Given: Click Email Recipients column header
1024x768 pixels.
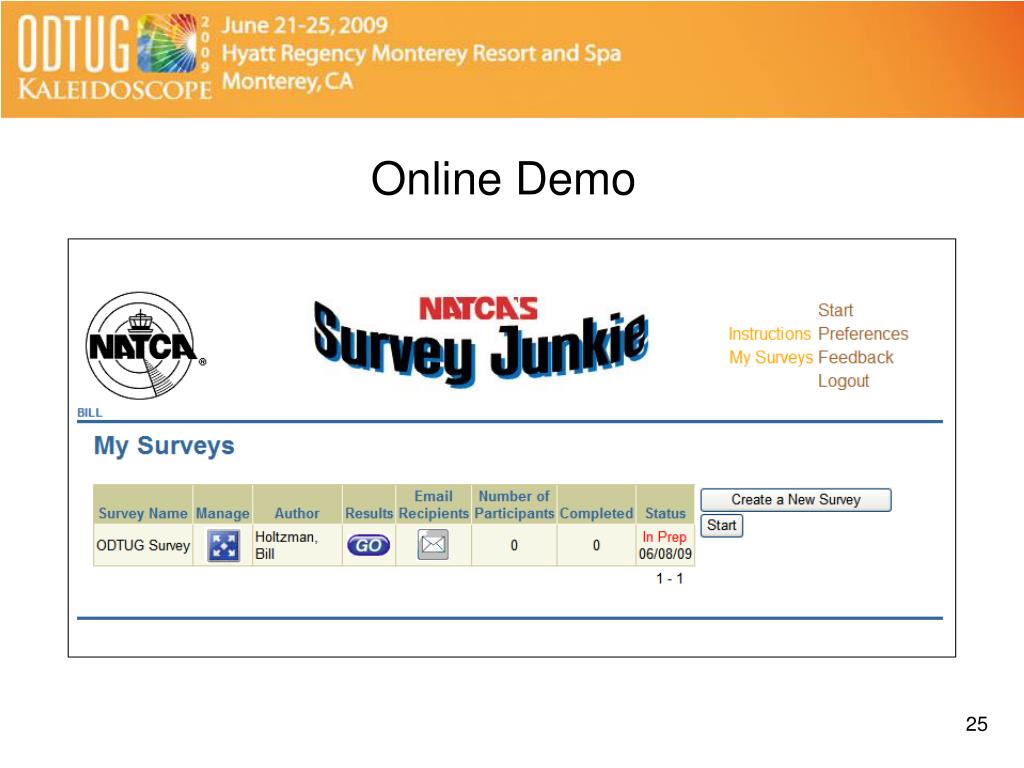Looking at the screenshot, I should click(434, 505).
